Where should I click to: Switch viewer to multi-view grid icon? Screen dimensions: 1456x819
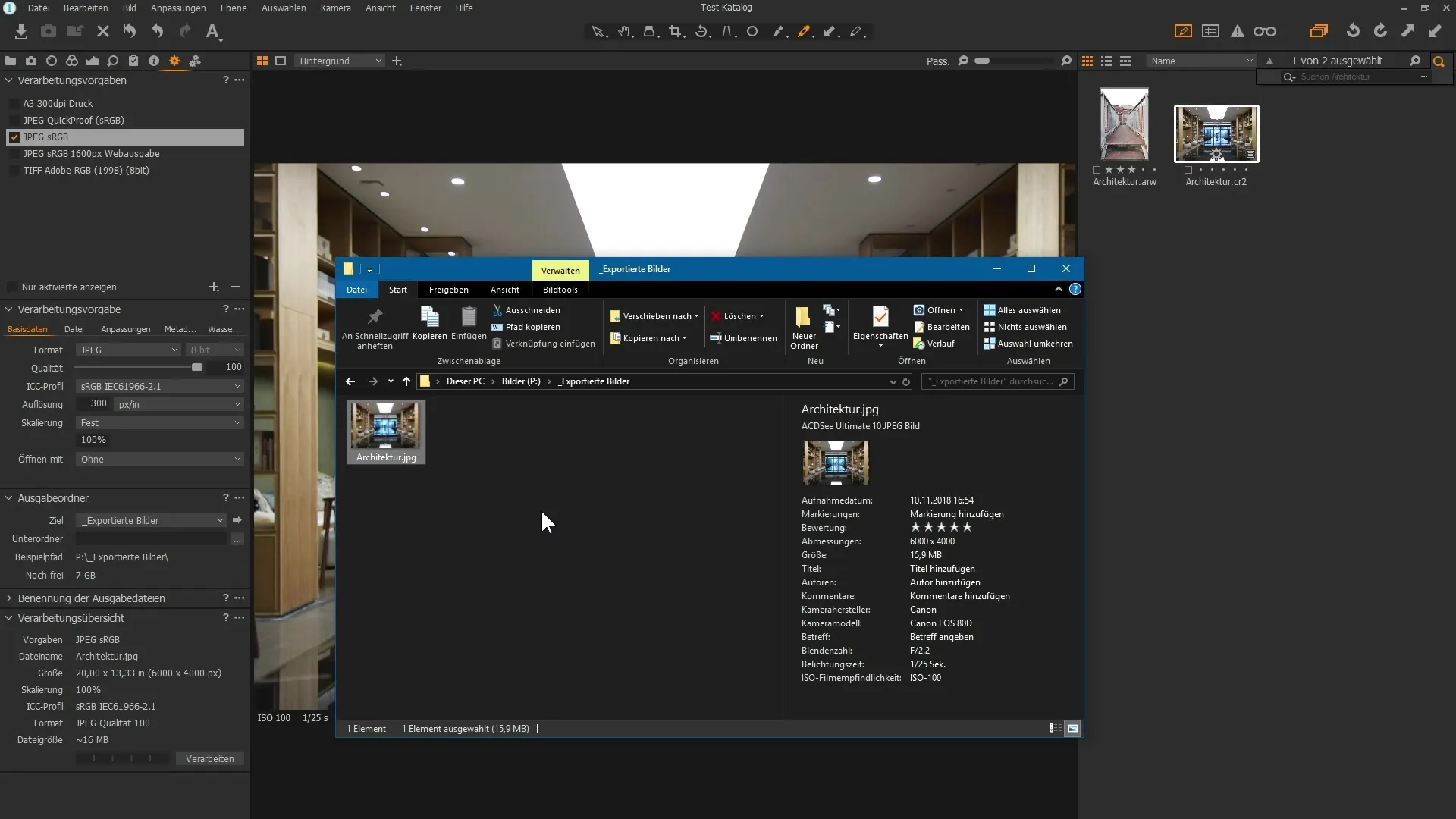point(262,61)
